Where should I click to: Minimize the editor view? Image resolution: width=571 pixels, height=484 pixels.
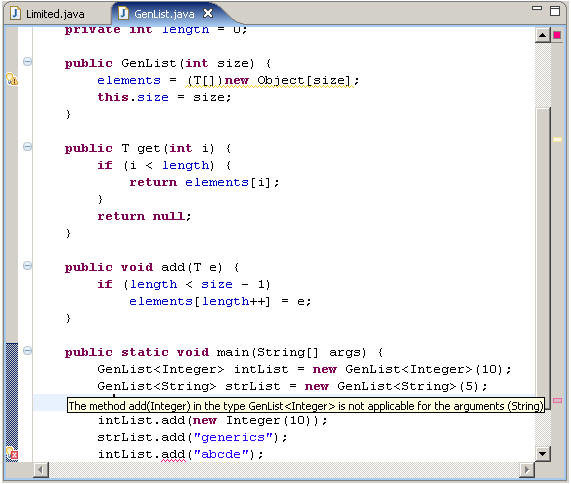[537, 8]
